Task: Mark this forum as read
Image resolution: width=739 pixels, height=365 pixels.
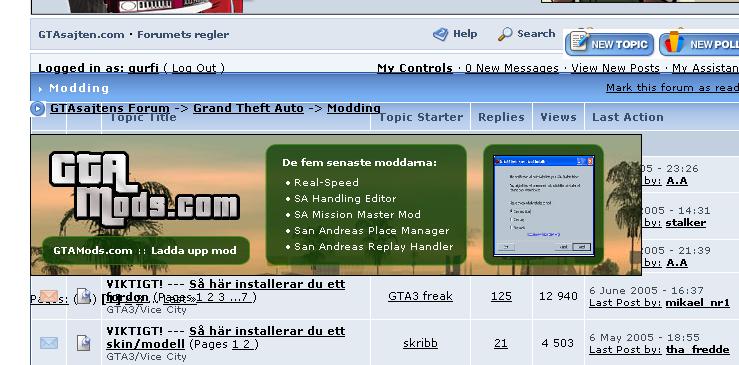Action: pos(672,88)
